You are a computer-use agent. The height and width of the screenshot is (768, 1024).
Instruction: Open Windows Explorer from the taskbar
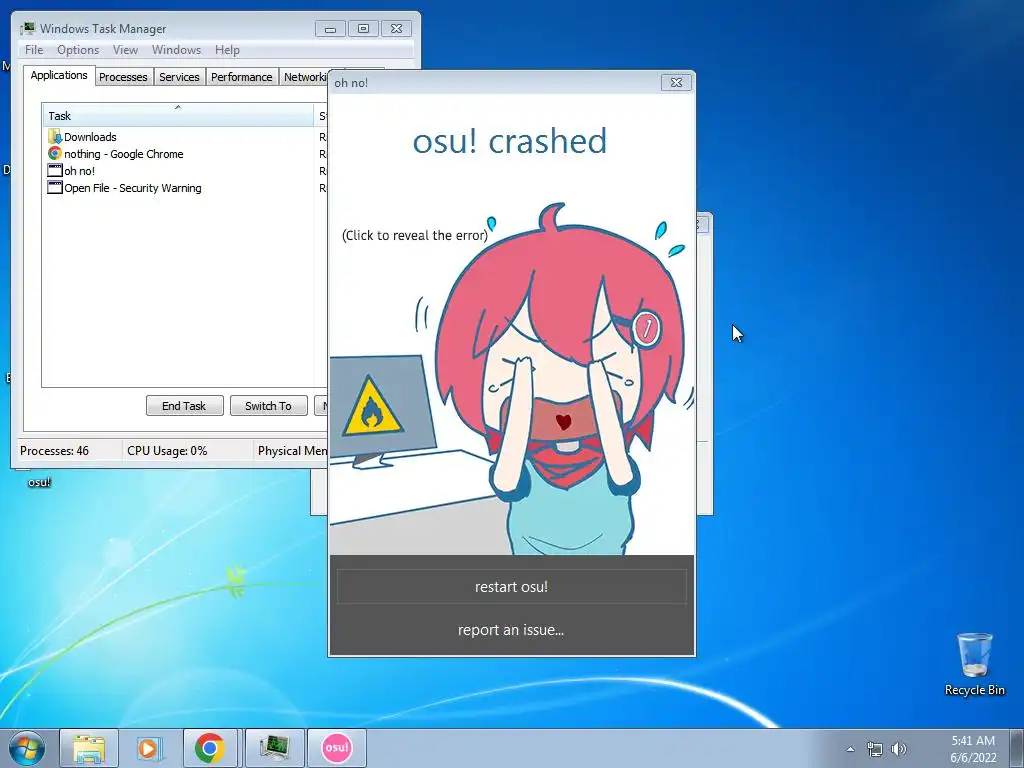pyautogui.click(x=89, y=748)
